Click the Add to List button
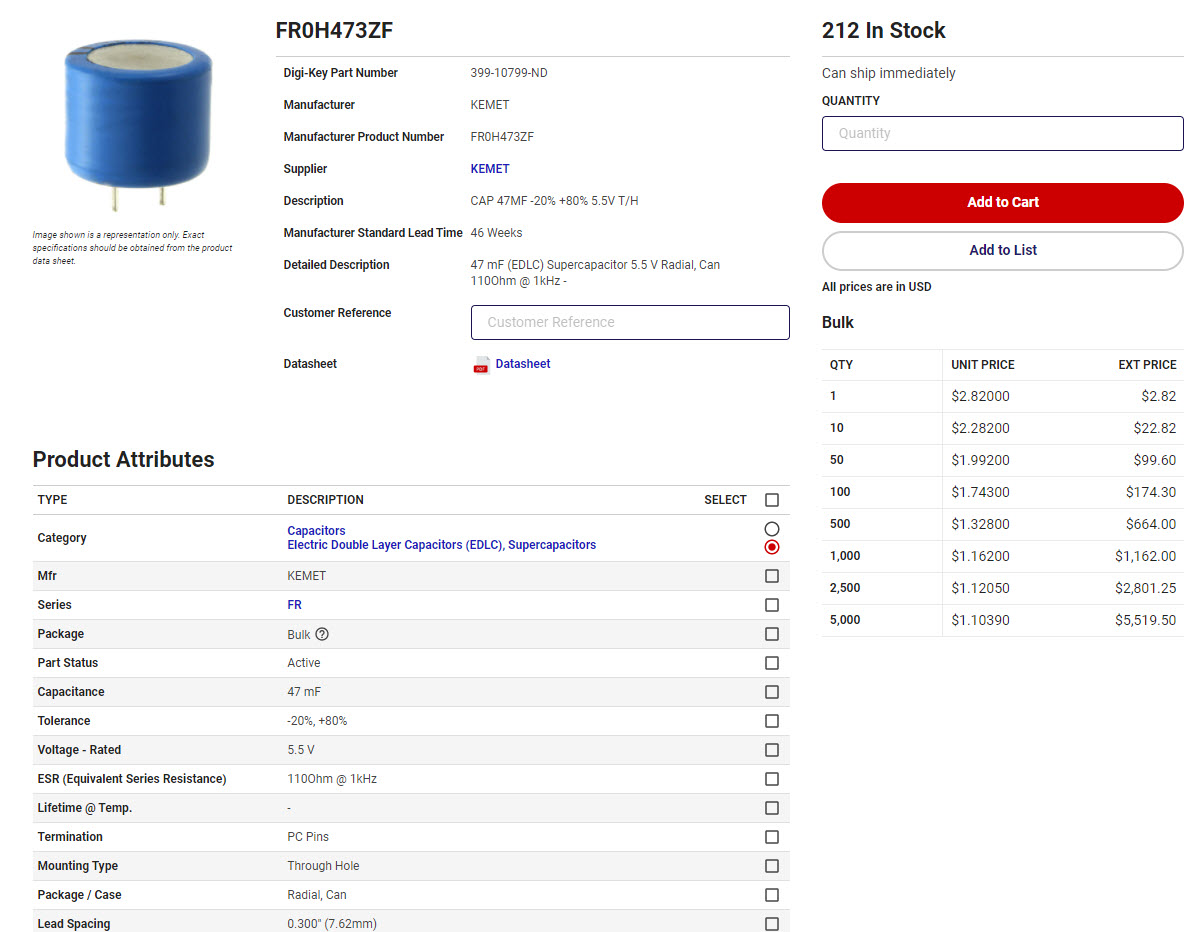 (1002, 251)
